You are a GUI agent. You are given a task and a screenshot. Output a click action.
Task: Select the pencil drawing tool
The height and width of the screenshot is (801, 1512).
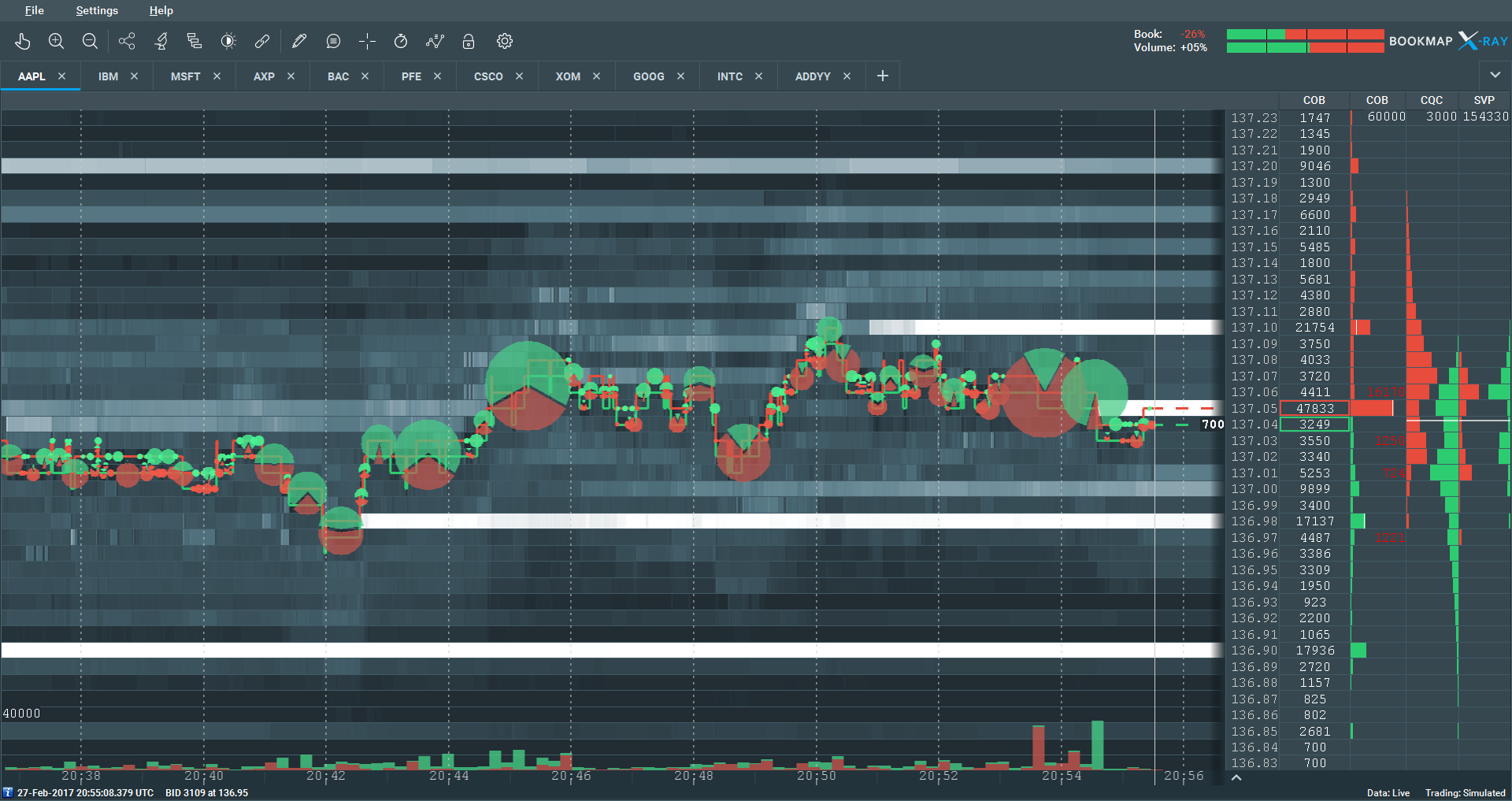click(299, 41)
